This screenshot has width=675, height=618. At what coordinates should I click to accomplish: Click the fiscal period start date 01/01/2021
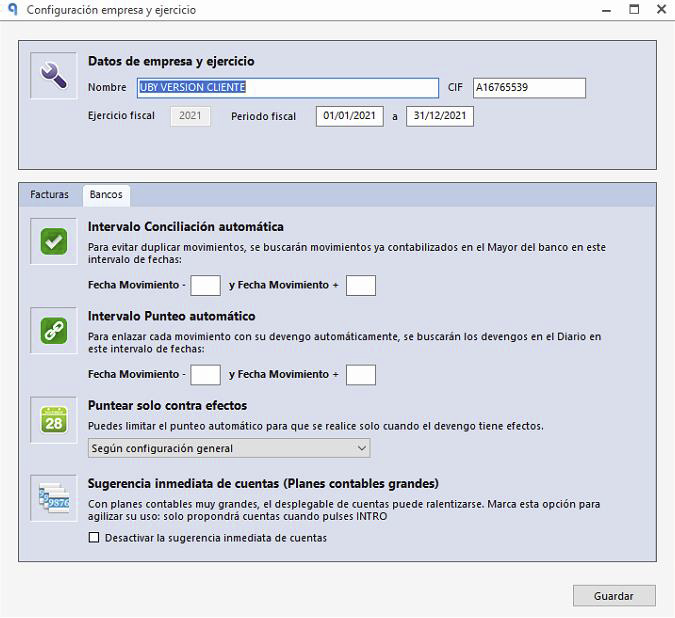(x=350, y=116)
